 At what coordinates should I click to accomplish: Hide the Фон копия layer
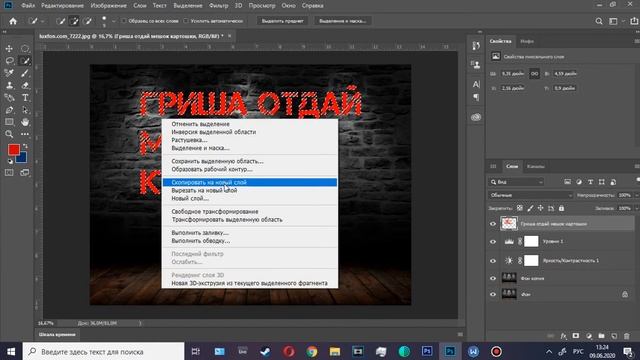pyautogui.click(x=493, y=278)
